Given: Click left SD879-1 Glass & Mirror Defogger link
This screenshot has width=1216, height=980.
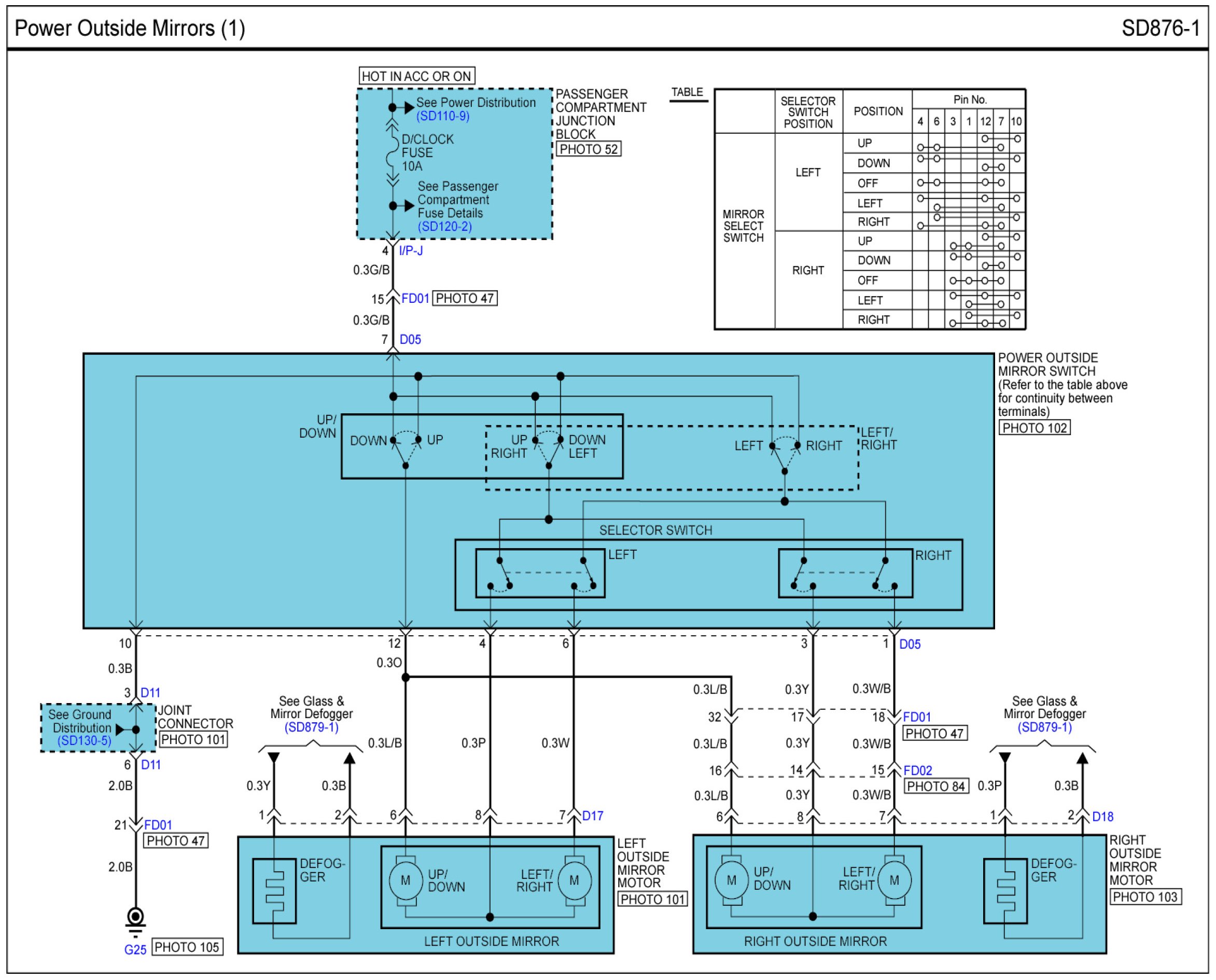Looking at the screenshot, I should point(311,727).
